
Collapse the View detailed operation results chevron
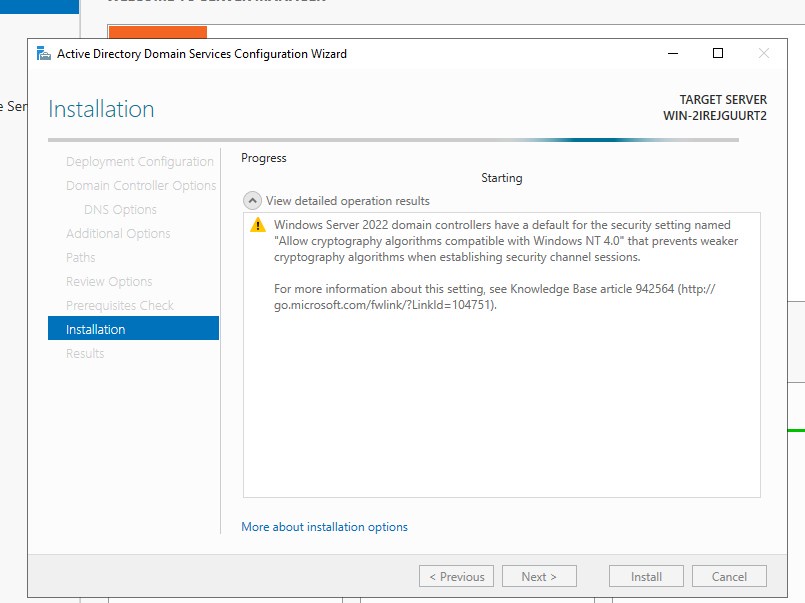click(252, 201)
